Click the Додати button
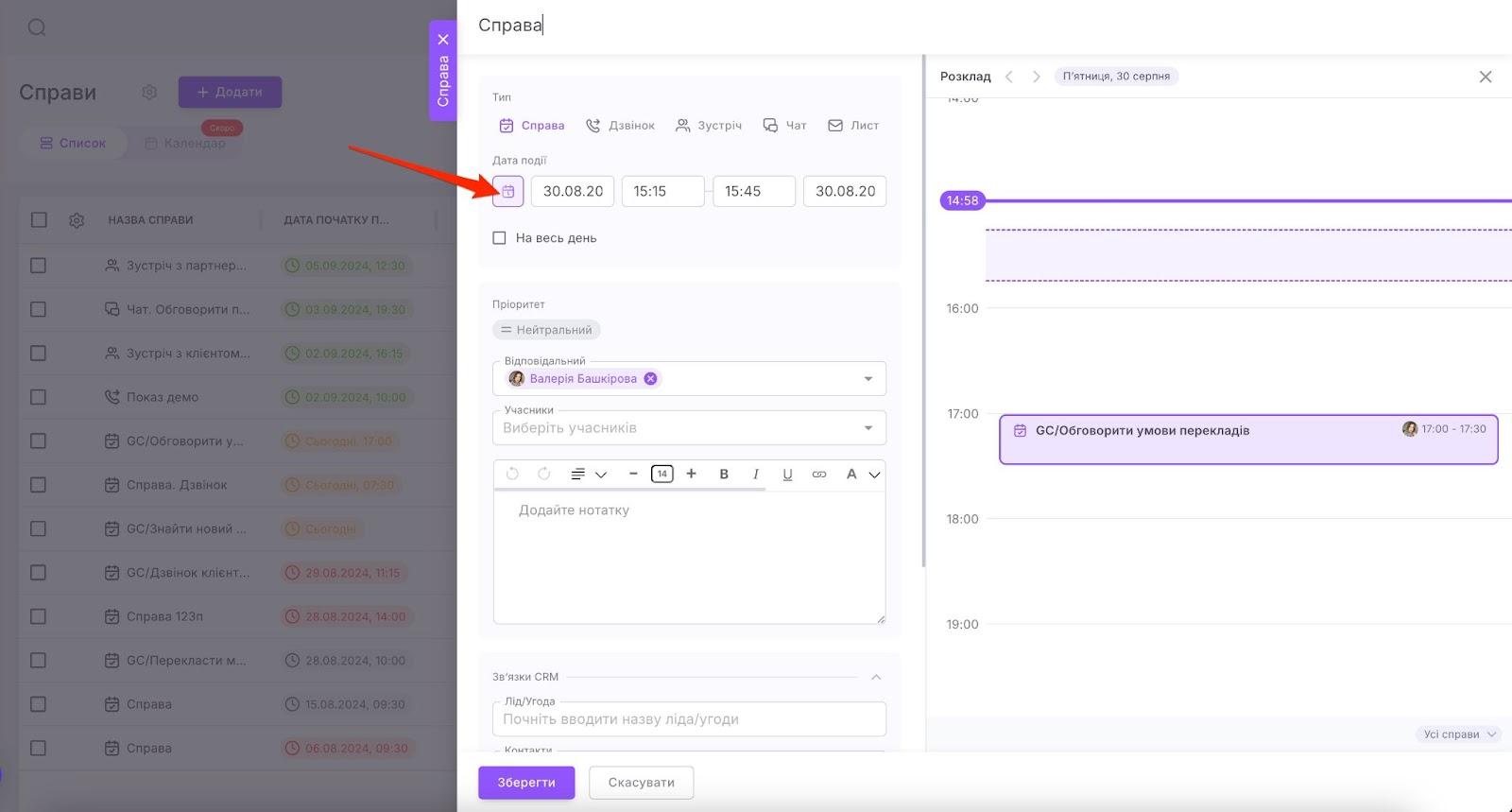1512x812 pixels. 230,92
